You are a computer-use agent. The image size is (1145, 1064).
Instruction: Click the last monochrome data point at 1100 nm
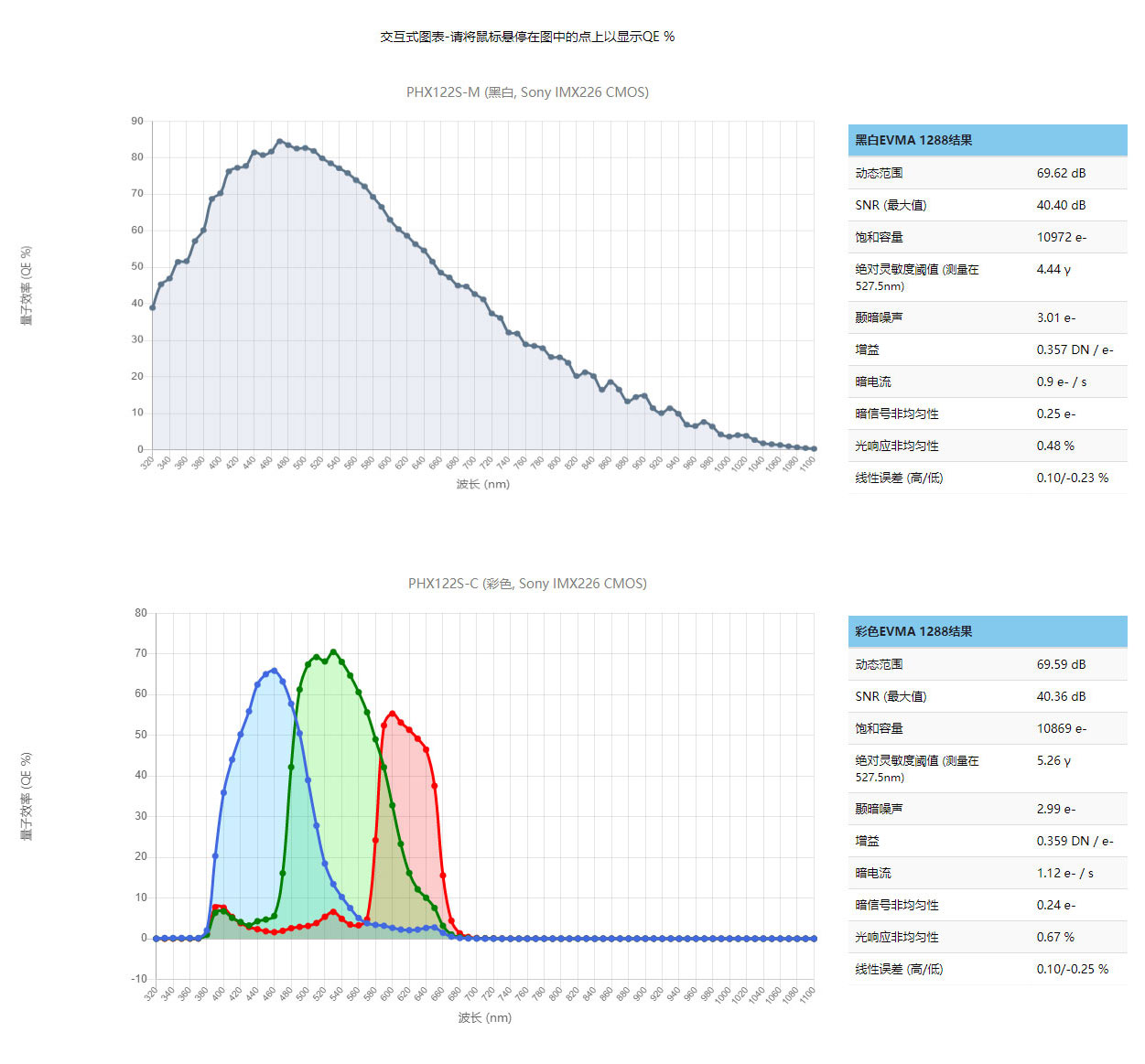click(x=814, y=449)
